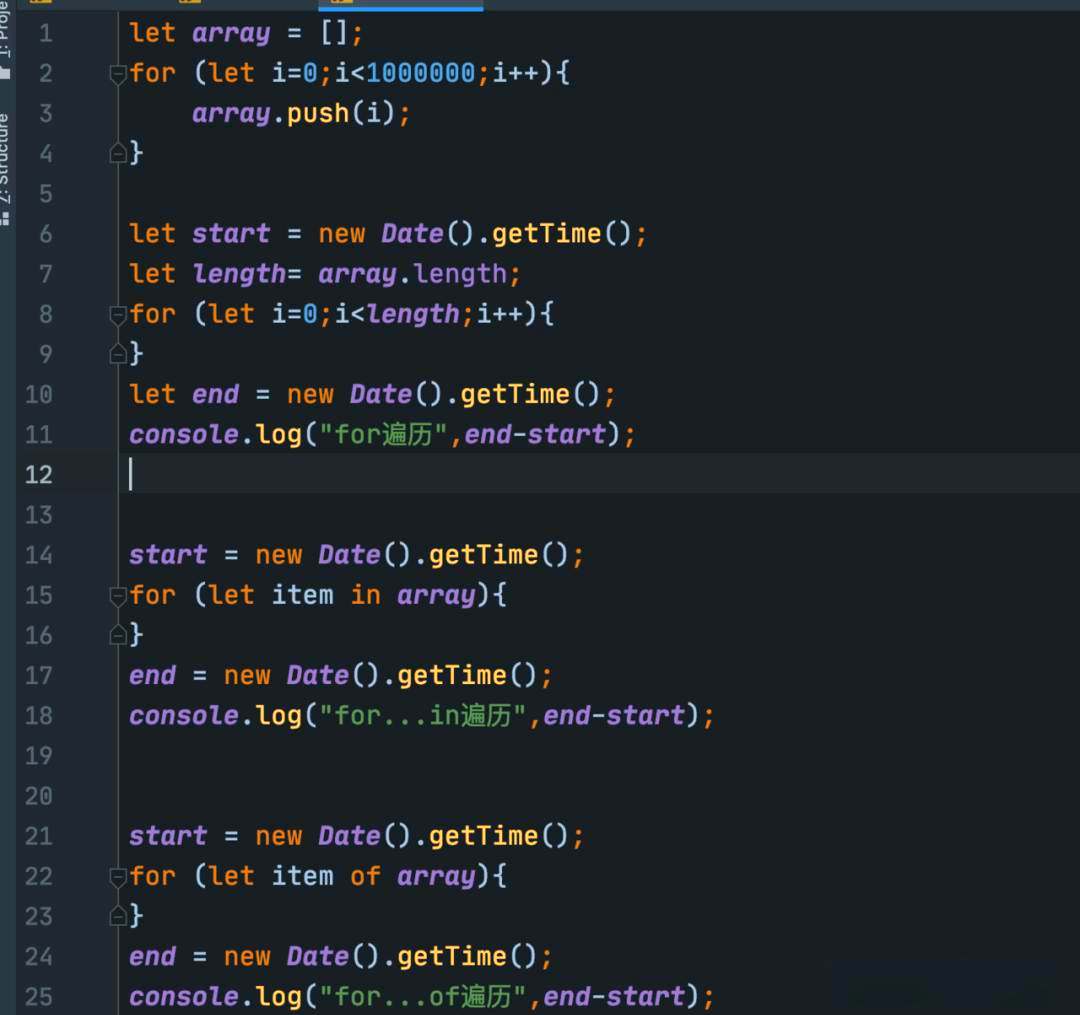Click 'end' in 'let end' on line 10

[x=215, y=395]
